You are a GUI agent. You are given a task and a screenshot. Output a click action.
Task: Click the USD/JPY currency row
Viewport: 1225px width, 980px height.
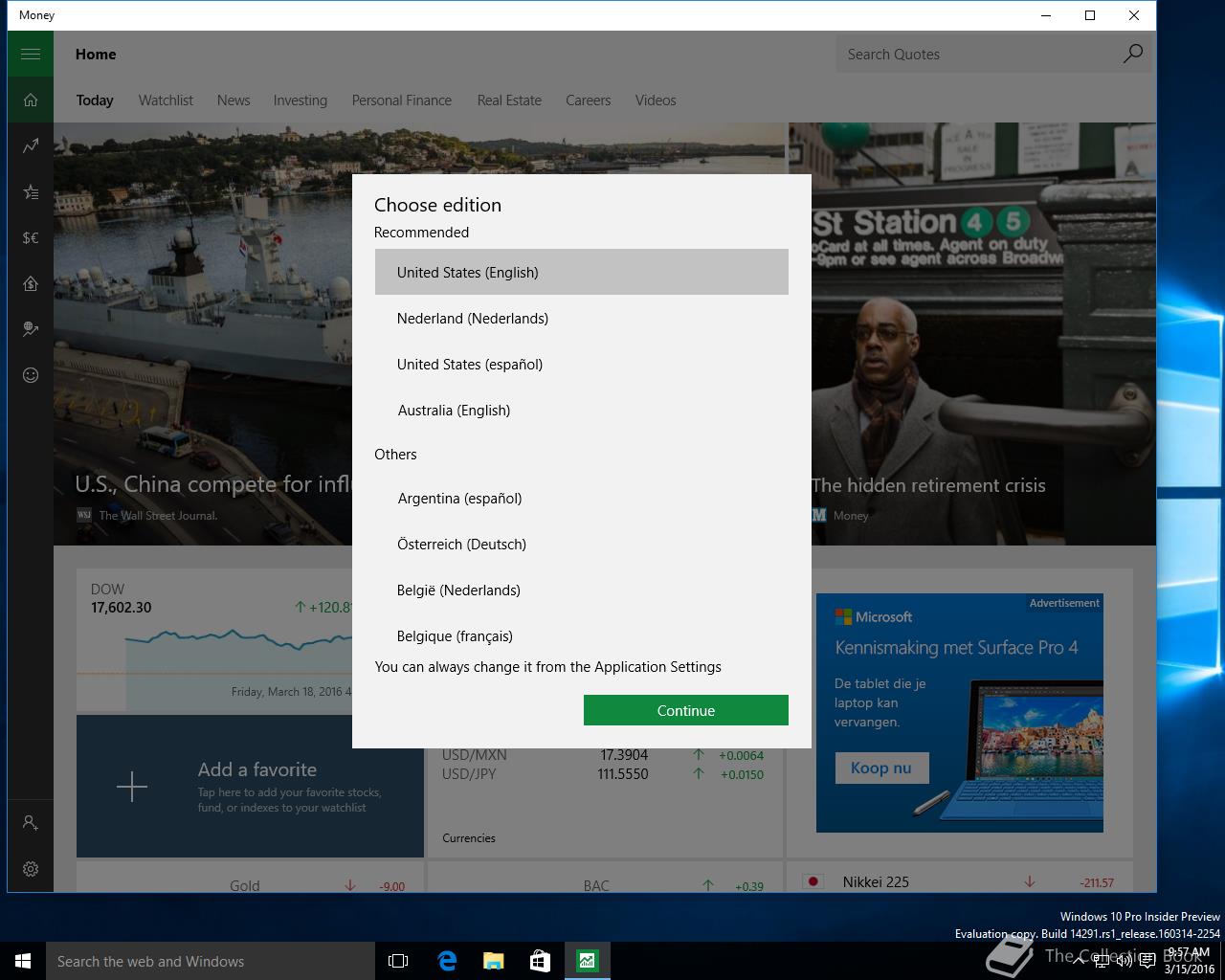(x=603, y=774)
